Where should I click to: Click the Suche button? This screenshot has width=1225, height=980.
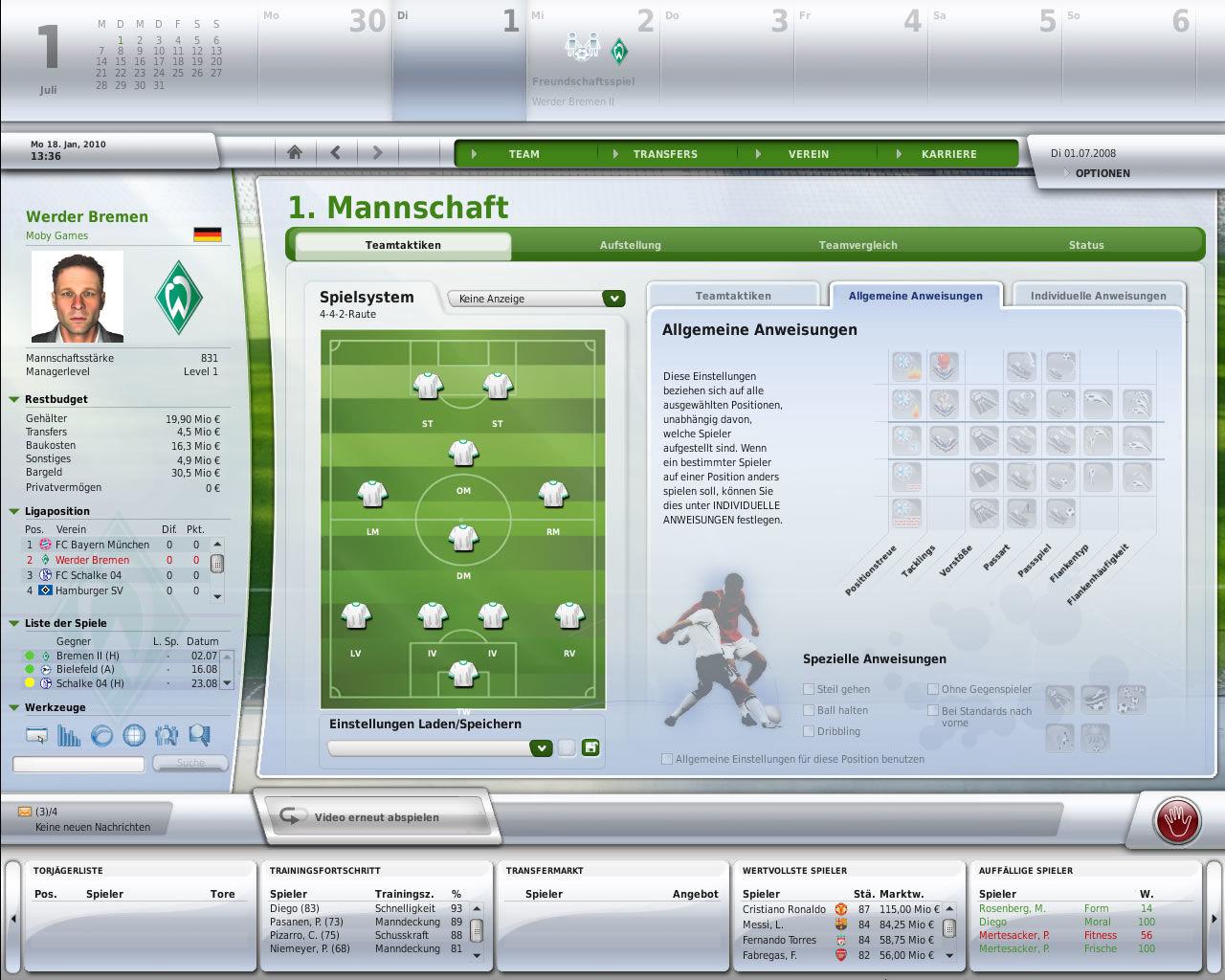[190, 763]
